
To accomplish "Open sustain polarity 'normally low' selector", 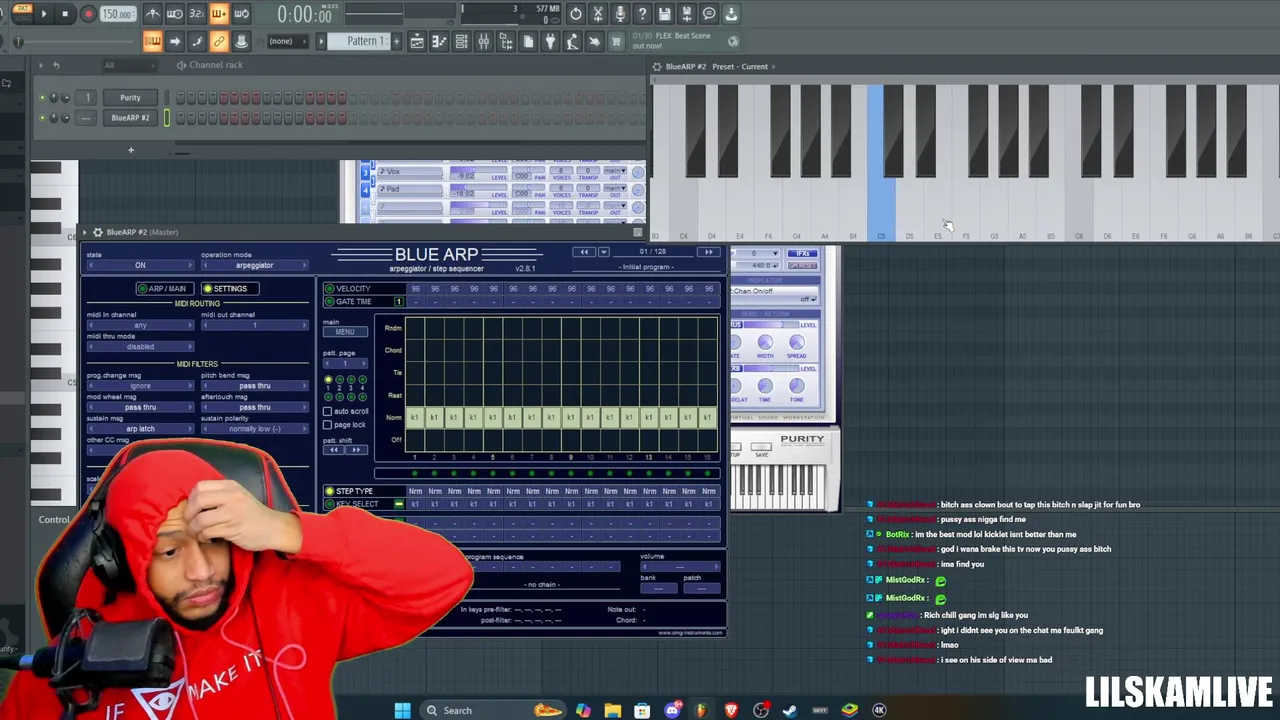I will tap(254, 428).
